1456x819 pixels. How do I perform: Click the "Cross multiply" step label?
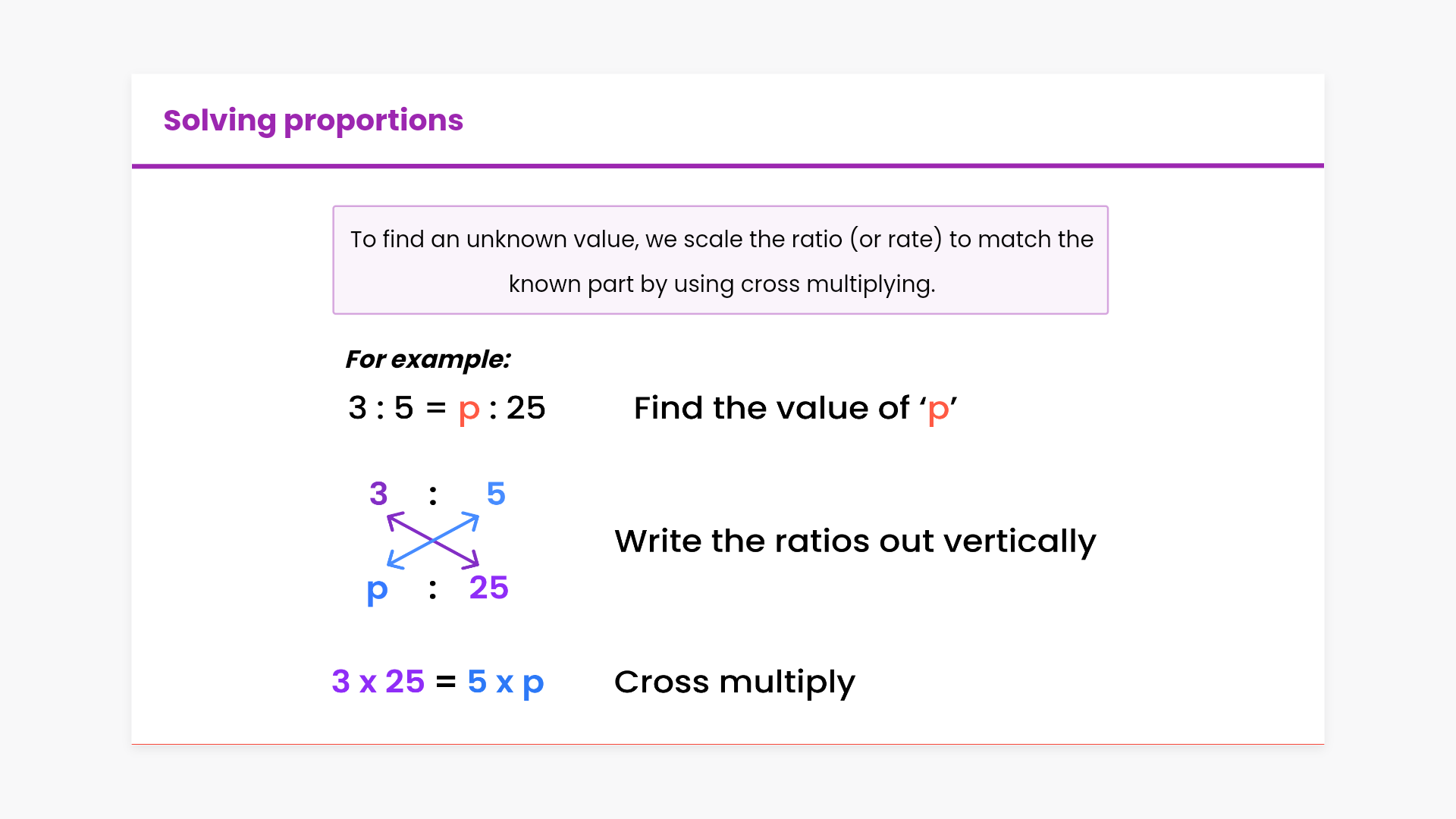(734, 682)
